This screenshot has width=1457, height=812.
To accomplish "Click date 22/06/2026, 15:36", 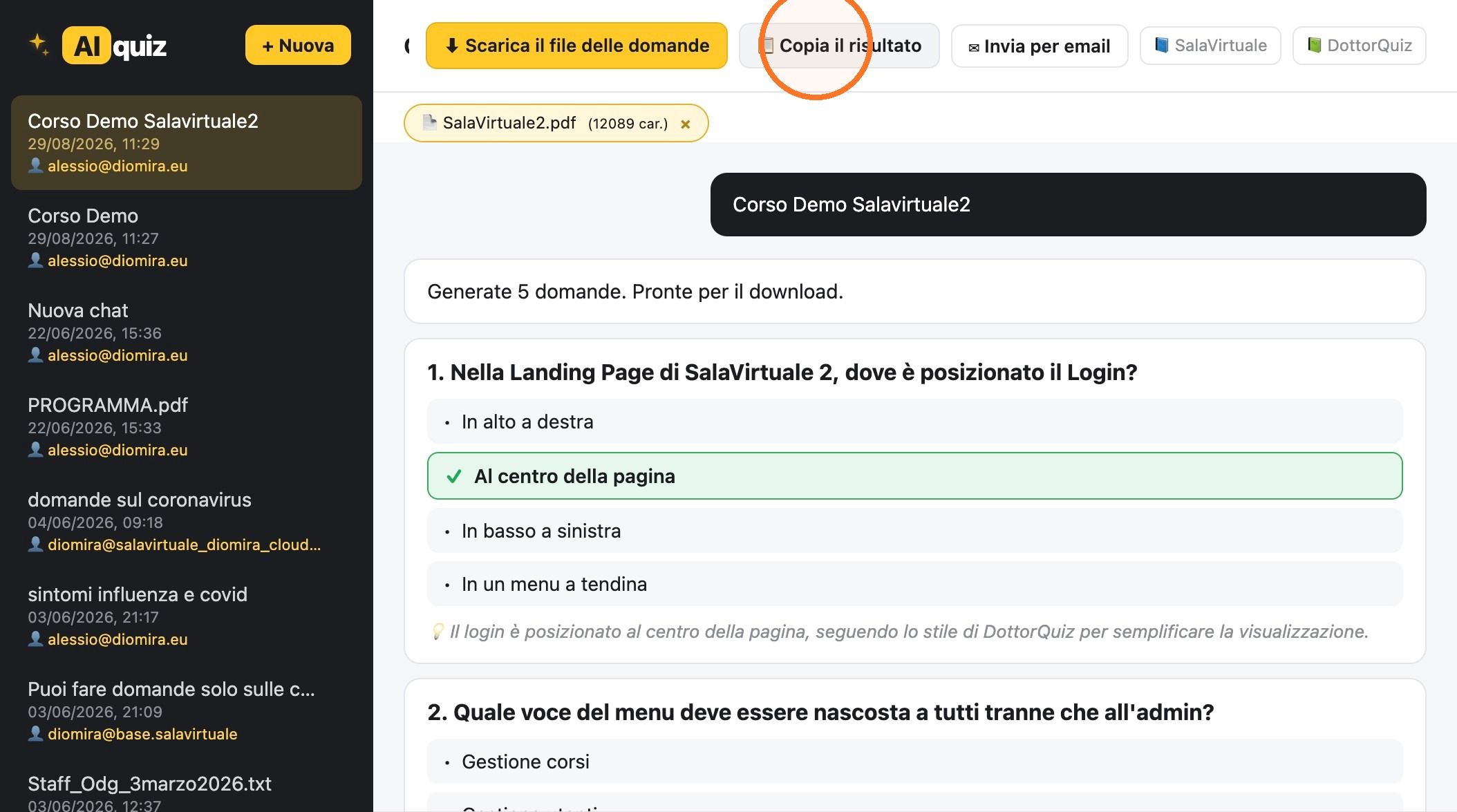I will click(95, 333).
